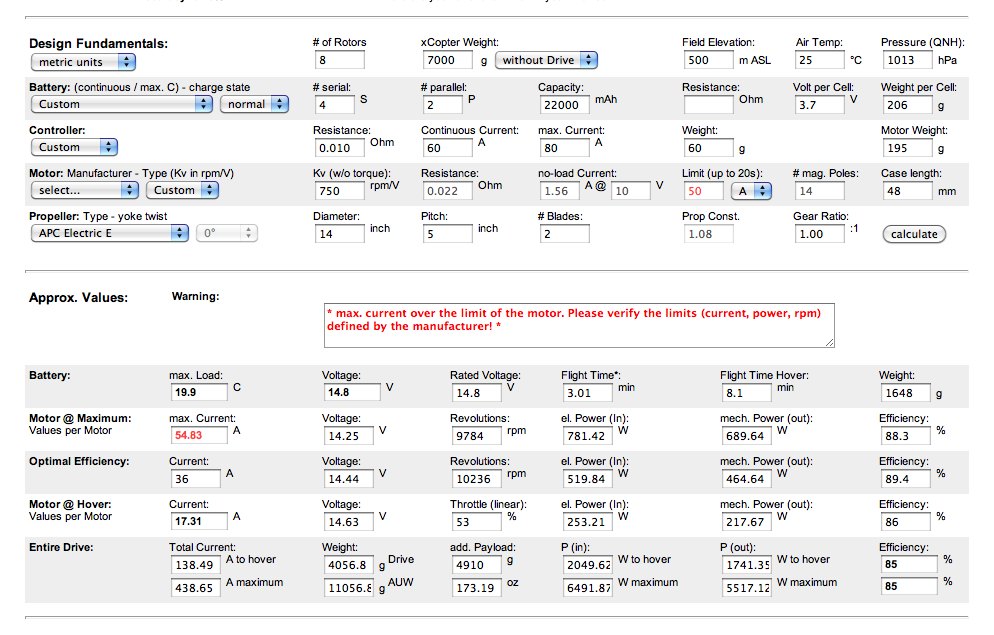
Task: Click the motor Kv field showing 750
Action: click(x=338, y=191)
